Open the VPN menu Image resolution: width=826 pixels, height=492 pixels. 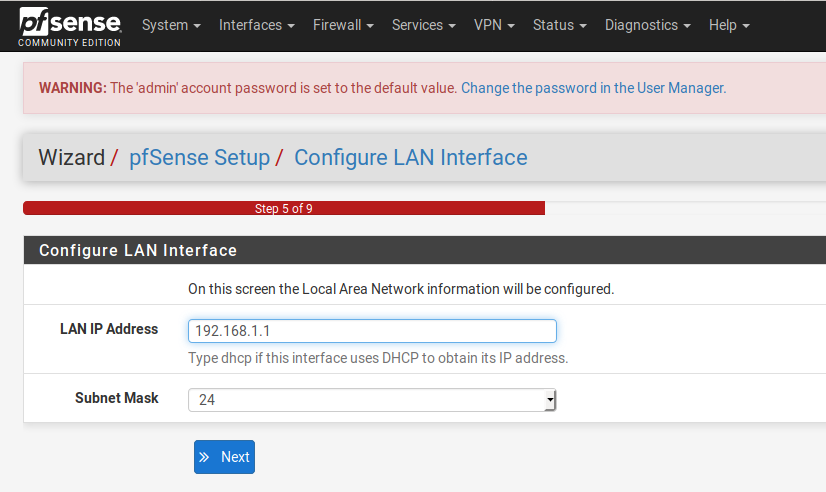coord(494,25)
